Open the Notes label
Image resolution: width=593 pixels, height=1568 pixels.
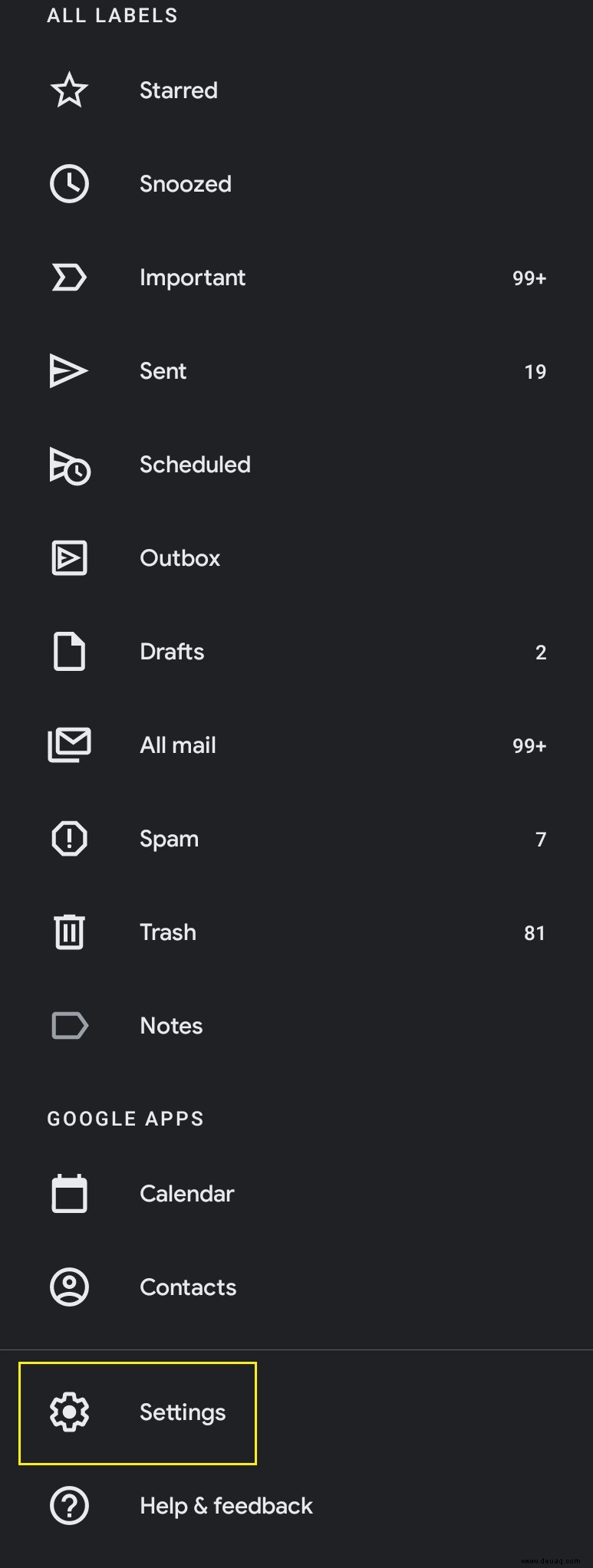pos(296,1026)
